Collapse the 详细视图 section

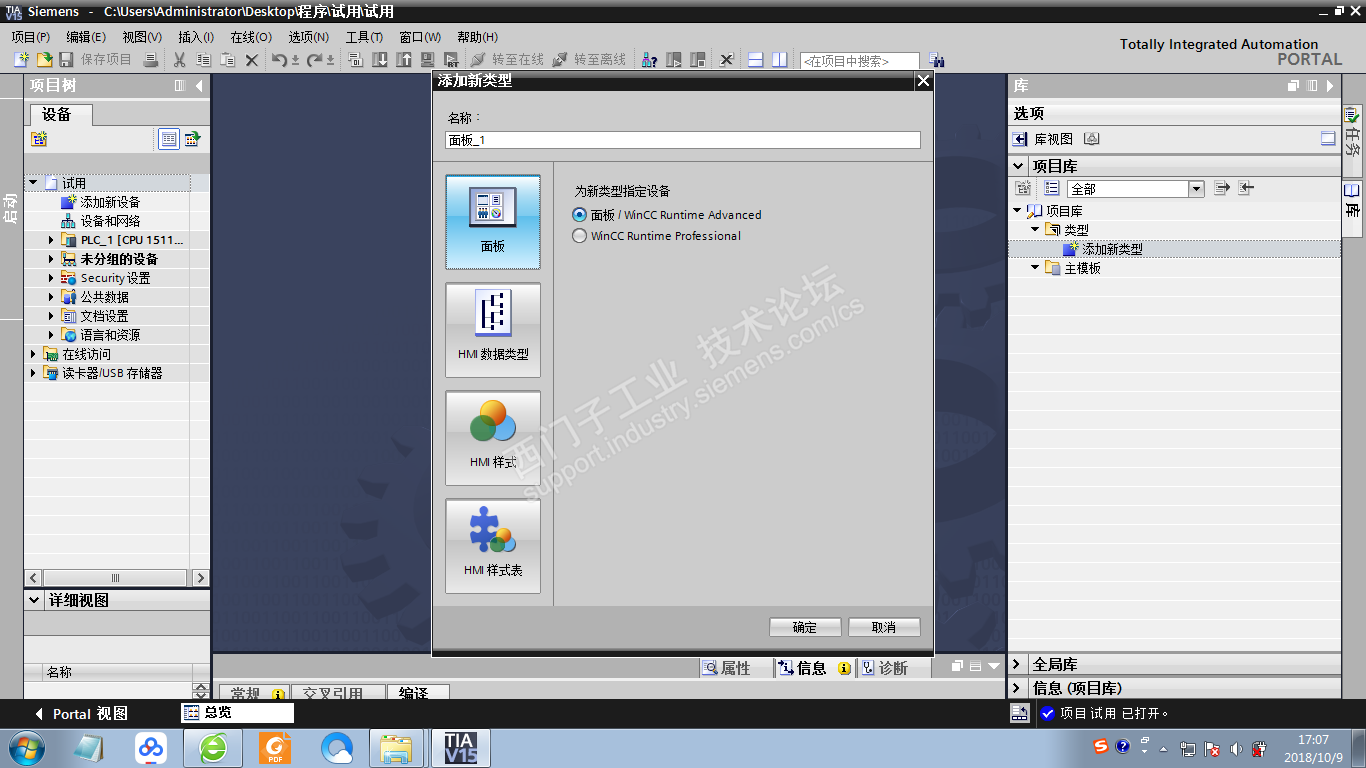[35, 600]
